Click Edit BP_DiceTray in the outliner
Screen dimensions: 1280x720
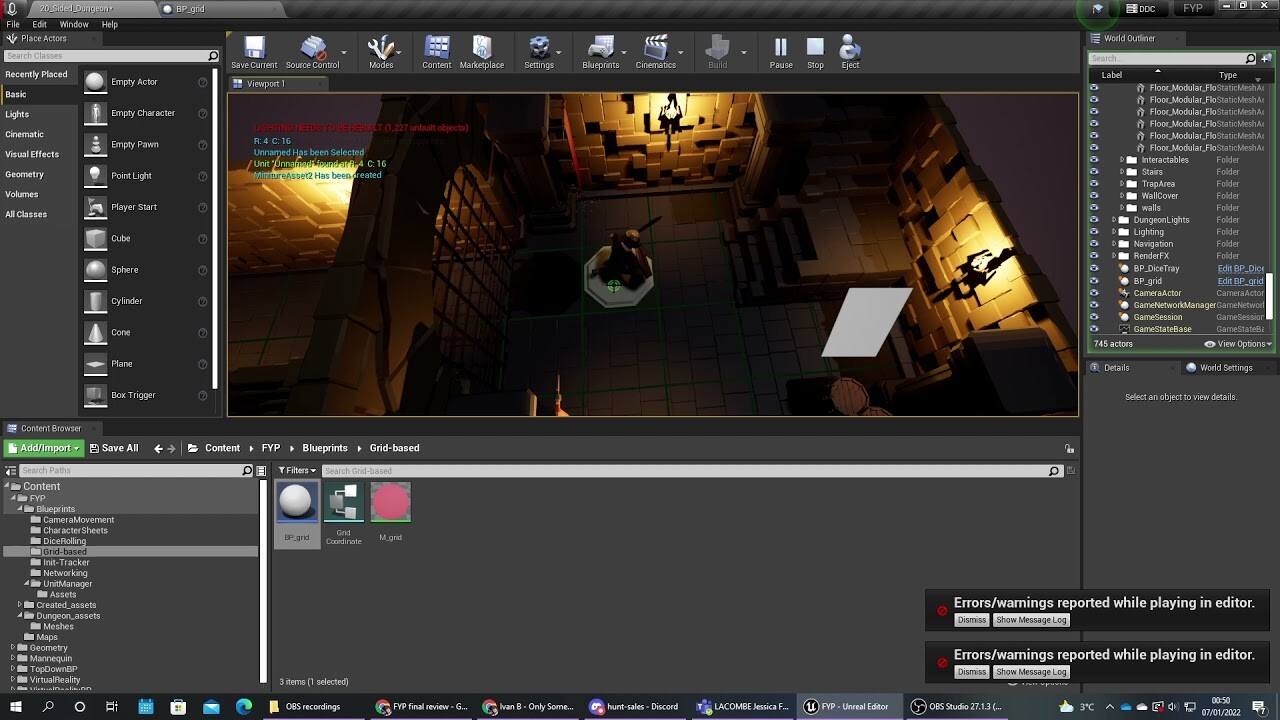click(1241, 268)
